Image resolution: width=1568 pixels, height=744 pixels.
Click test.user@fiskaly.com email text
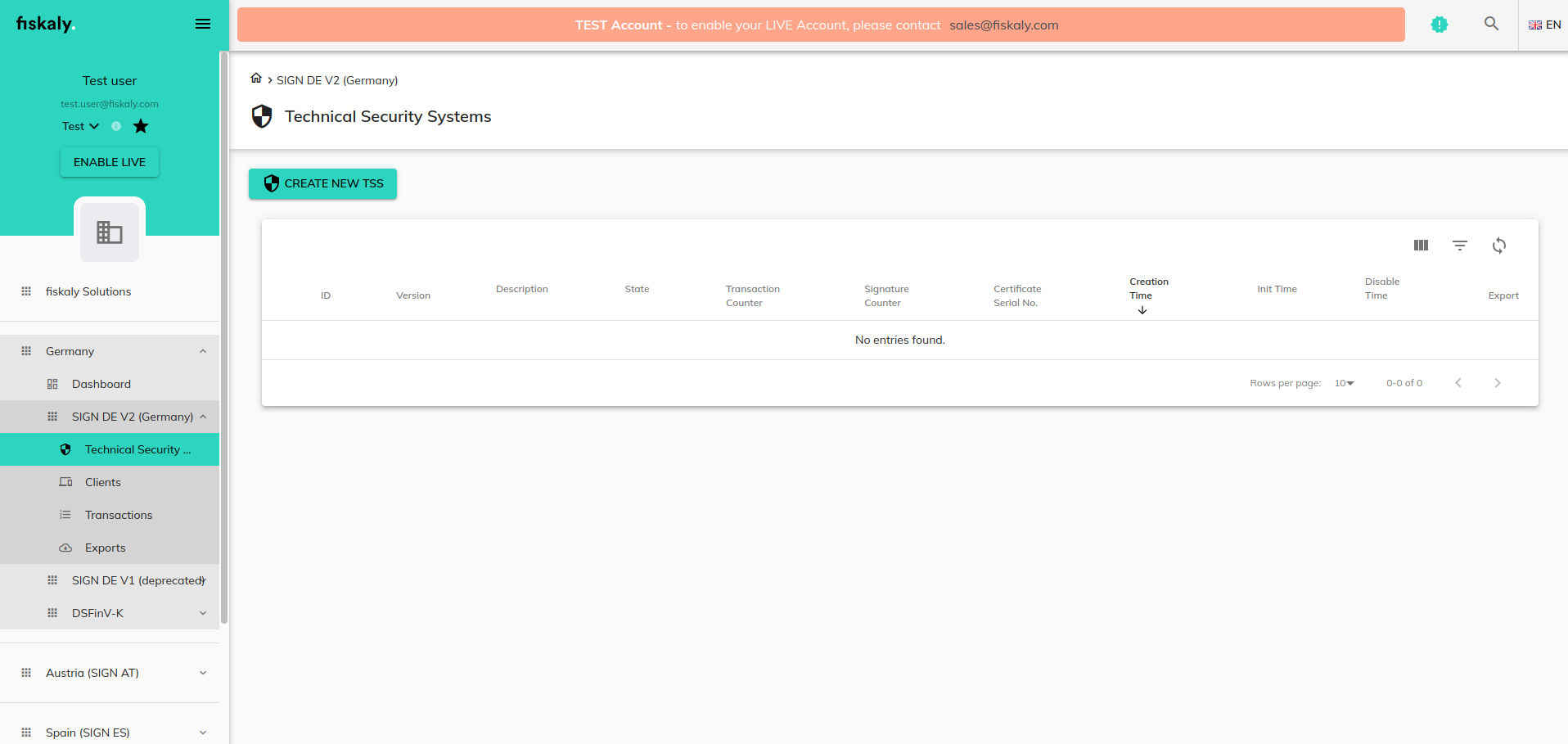point(110,104)
